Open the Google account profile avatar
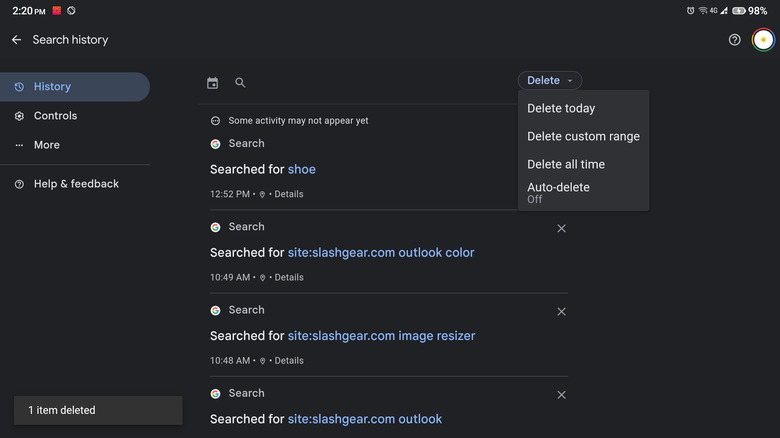Viewport: 780px width, 438px height. click(763, 40)
